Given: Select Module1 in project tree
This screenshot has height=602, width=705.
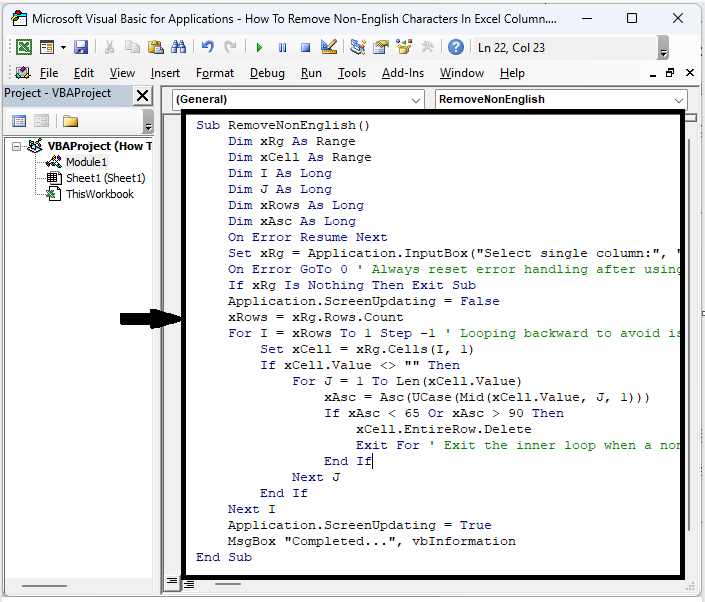Looking at the screenshot, I should 86,162.
